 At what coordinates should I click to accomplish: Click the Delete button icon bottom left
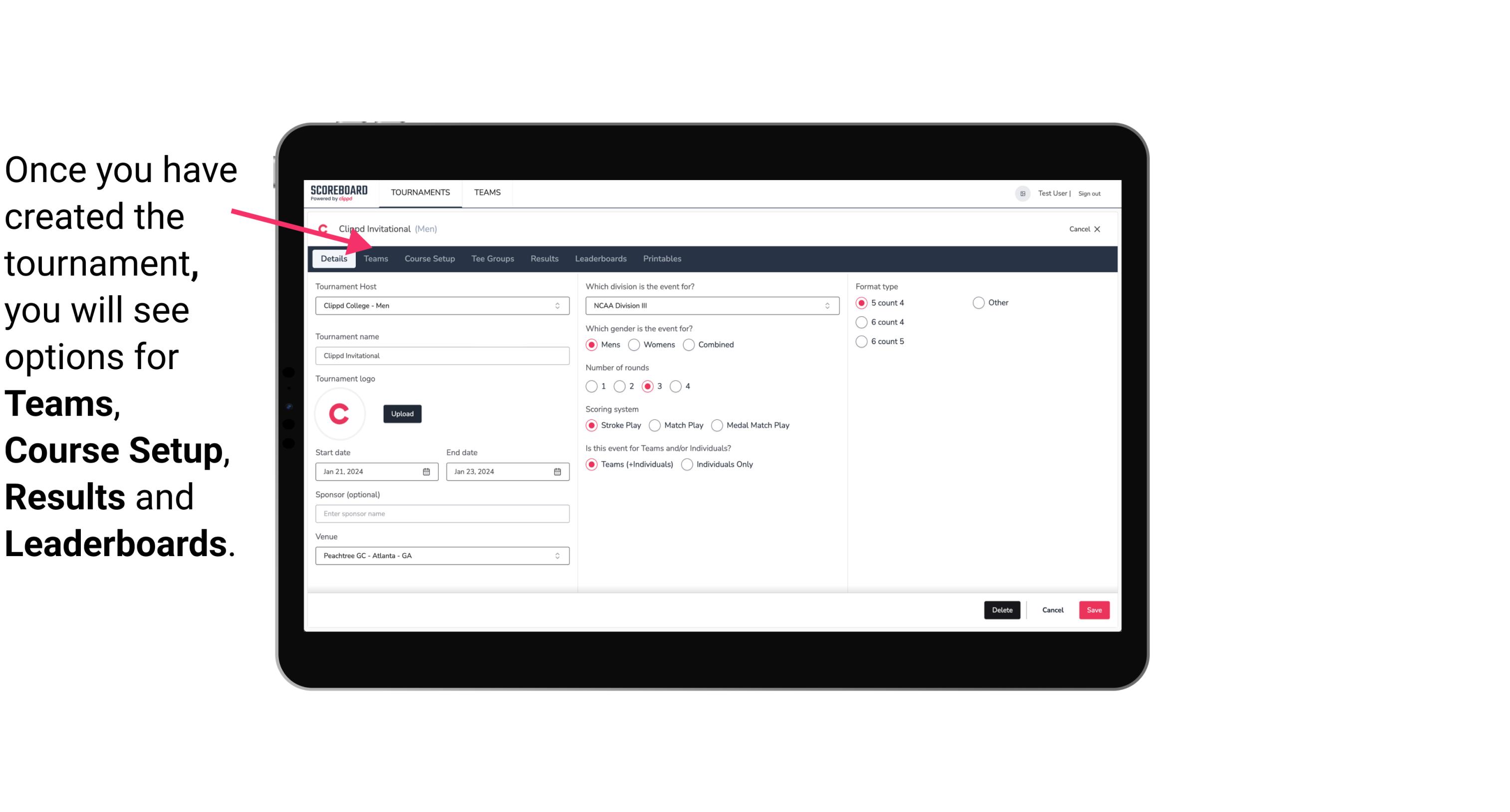1001,610
